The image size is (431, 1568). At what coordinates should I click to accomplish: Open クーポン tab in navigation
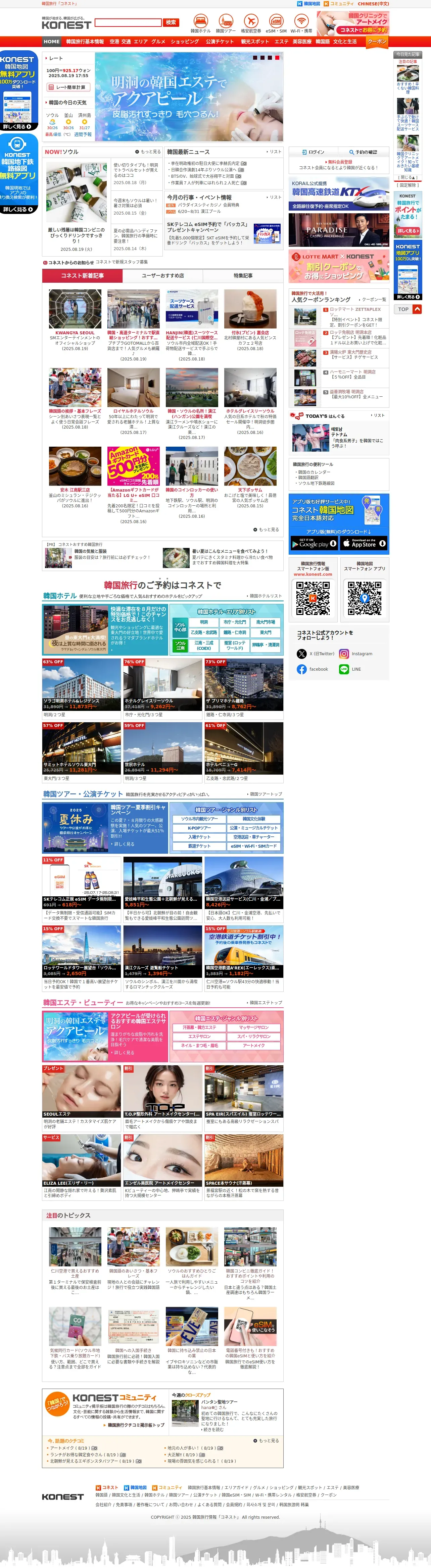(x=377, y=41)
